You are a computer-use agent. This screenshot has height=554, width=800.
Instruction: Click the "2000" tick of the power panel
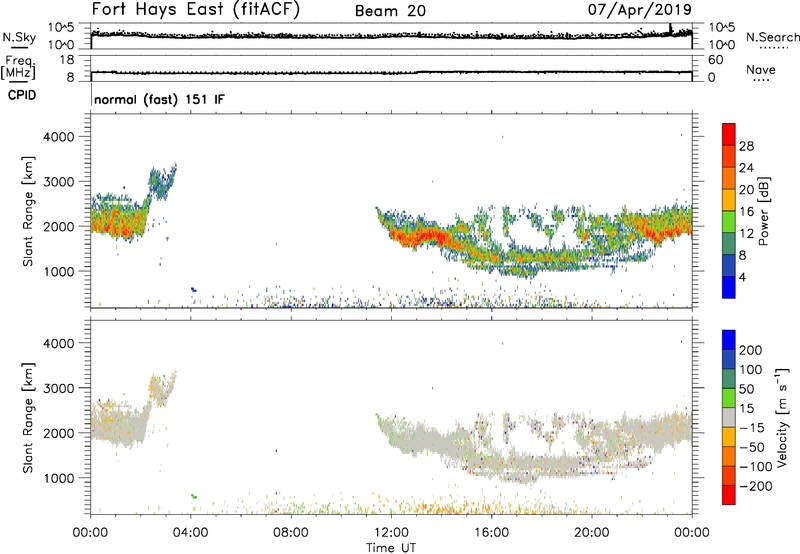coord(58,226)
